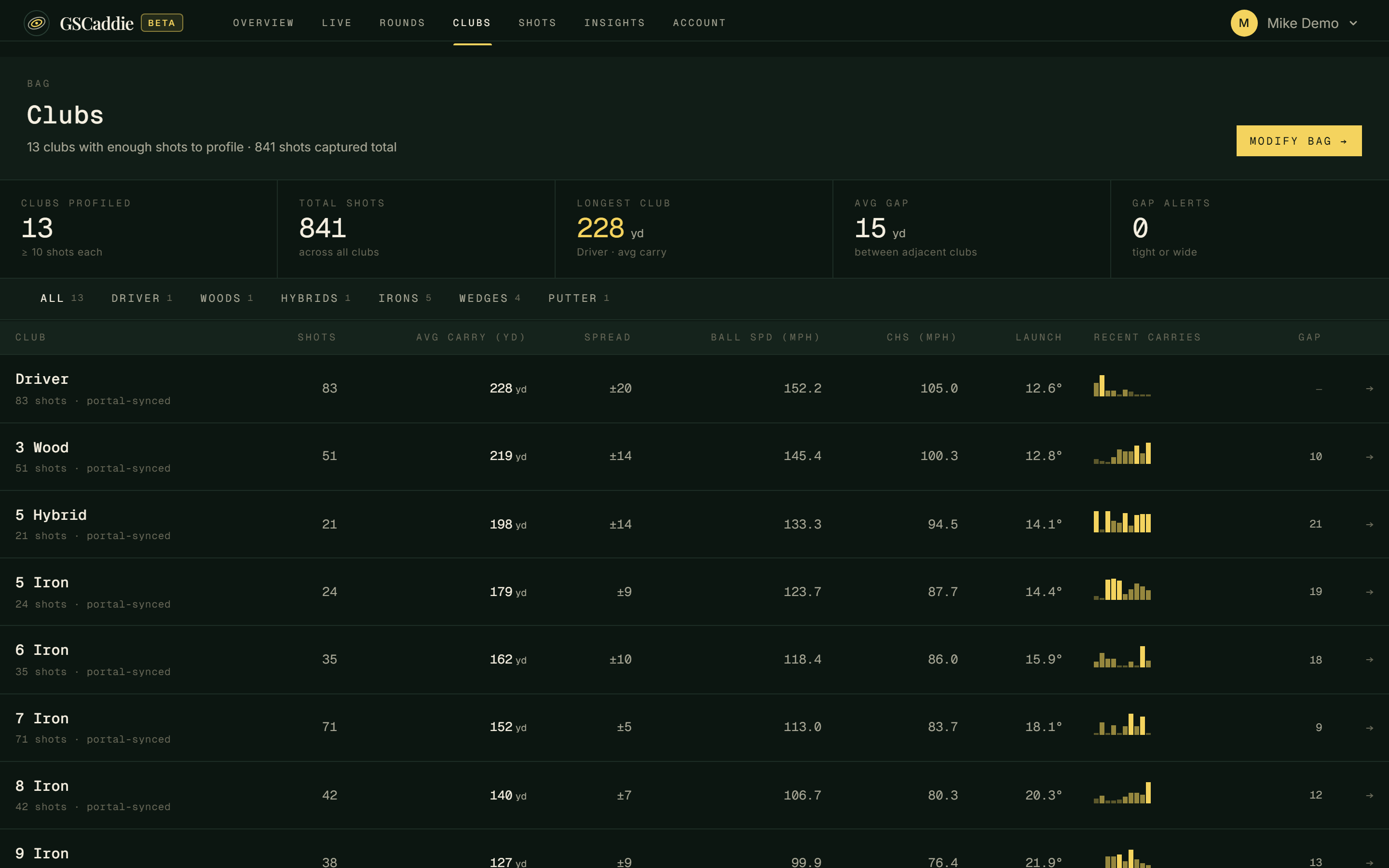Viewport: 1389px width, 868px height.
Task: View Driver recent carries sparkline
Action: tap(1122, 386)
